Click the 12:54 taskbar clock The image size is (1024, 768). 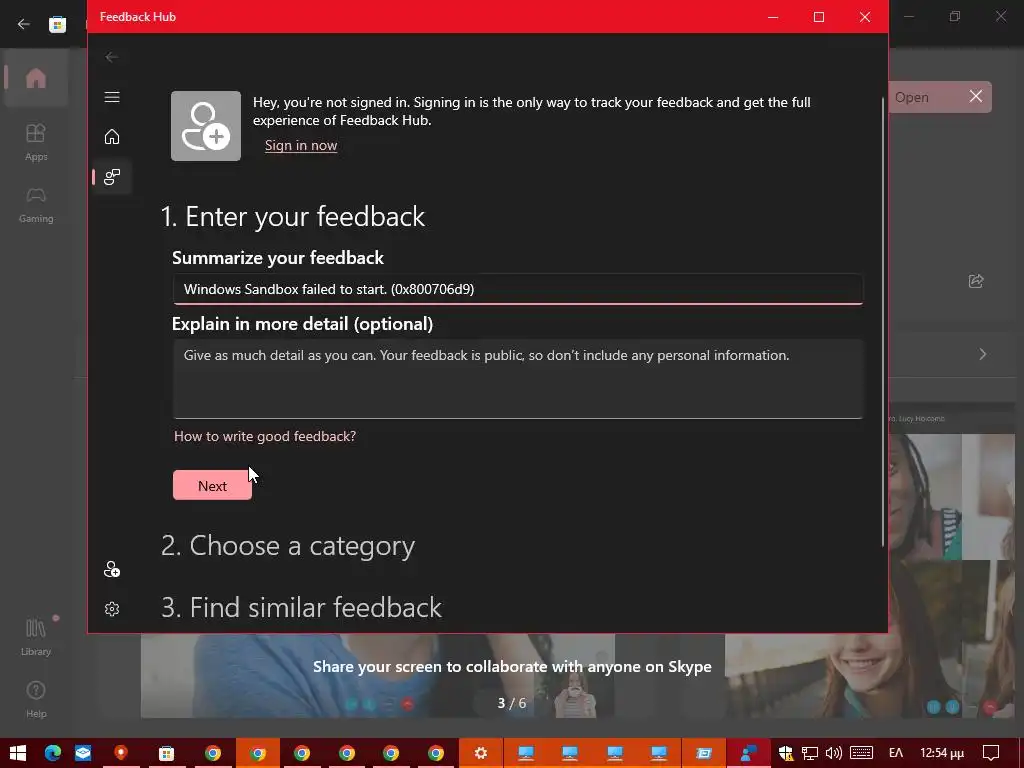(942, 753)
